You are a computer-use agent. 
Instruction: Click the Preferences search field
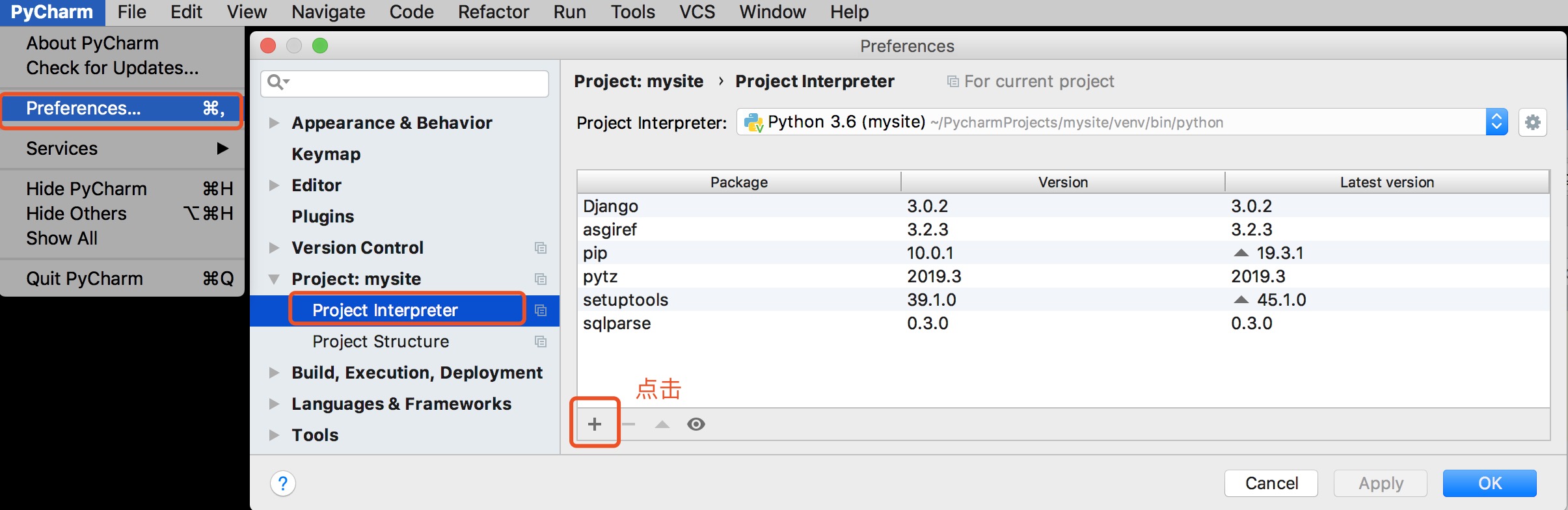405,83
